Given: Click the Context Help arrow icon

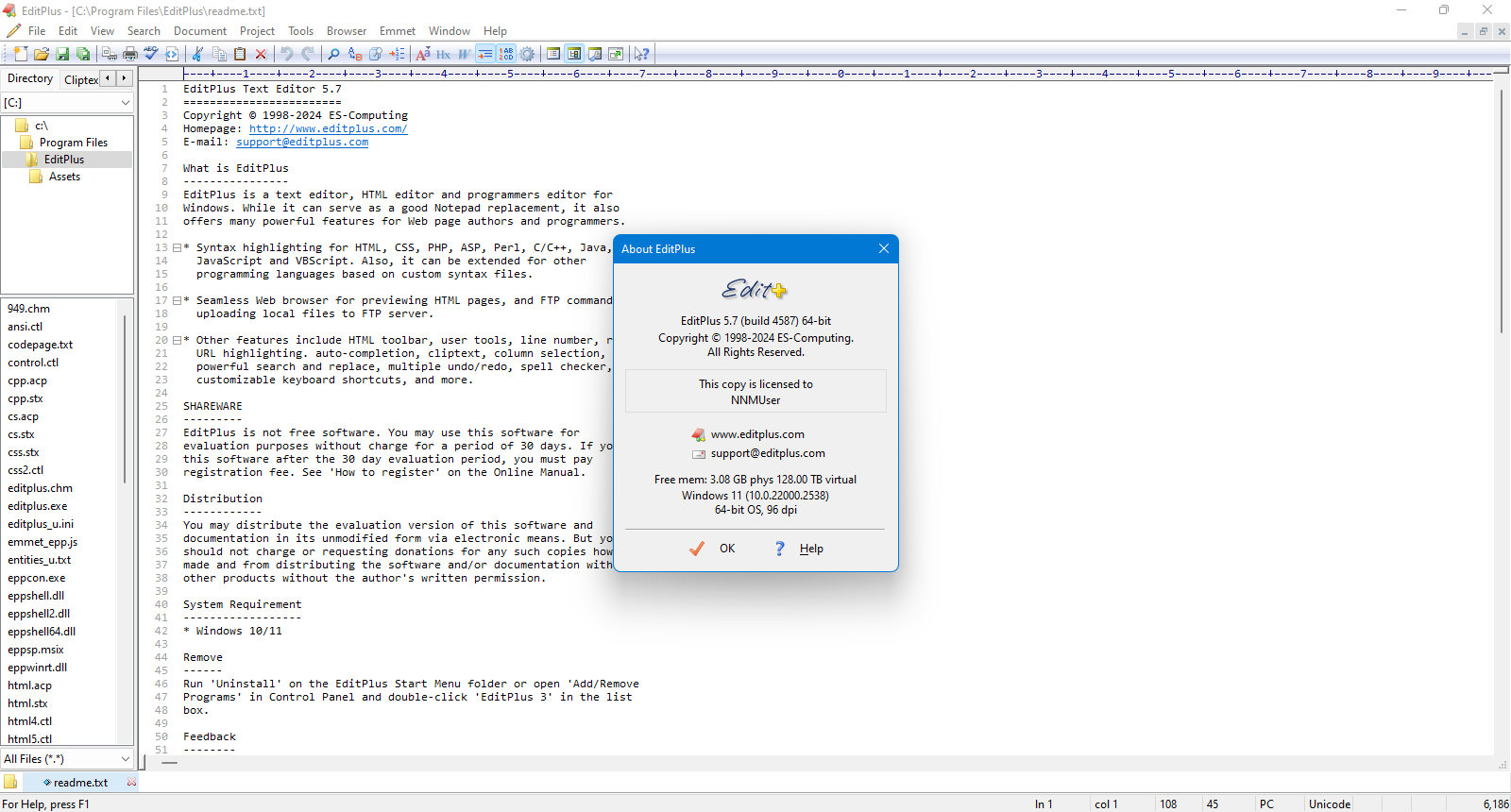Looking at the screenshot, I should tap(641, 54).
